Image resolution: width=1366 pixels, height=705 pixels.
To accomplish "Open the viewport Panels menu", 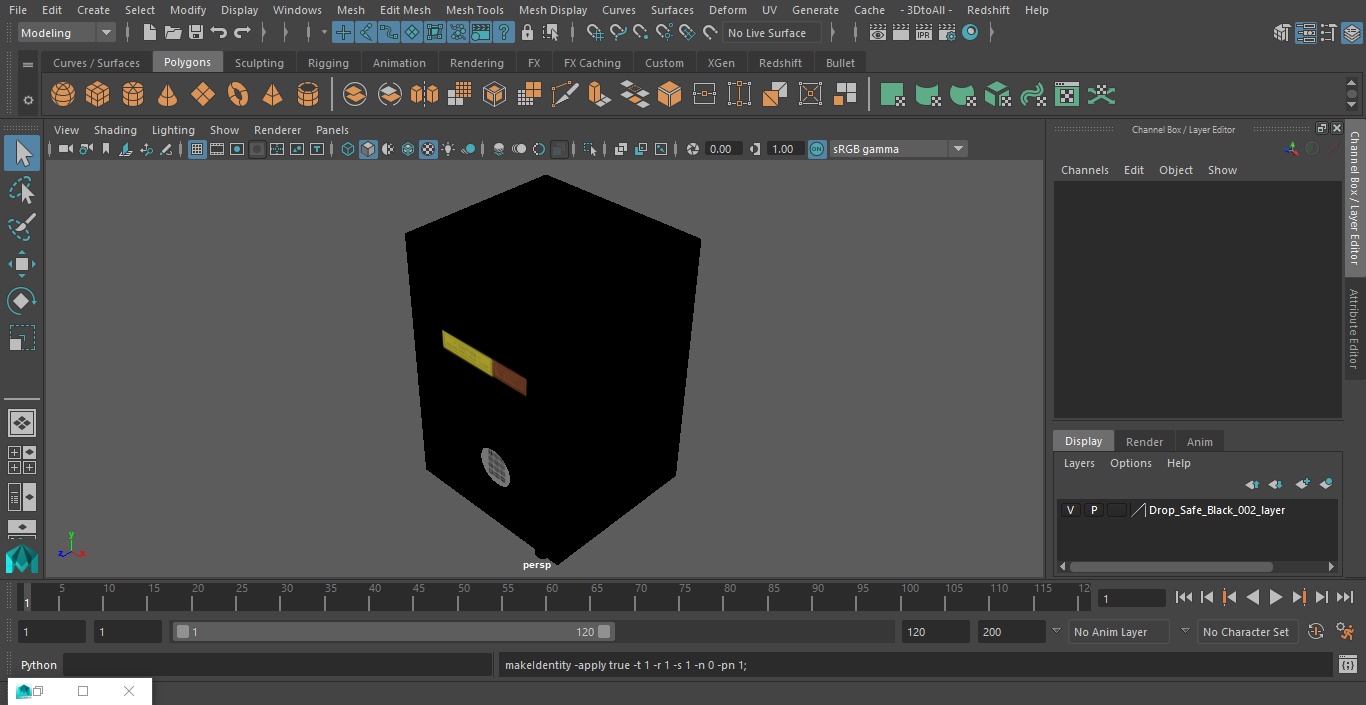I will (x=332, y=130).
